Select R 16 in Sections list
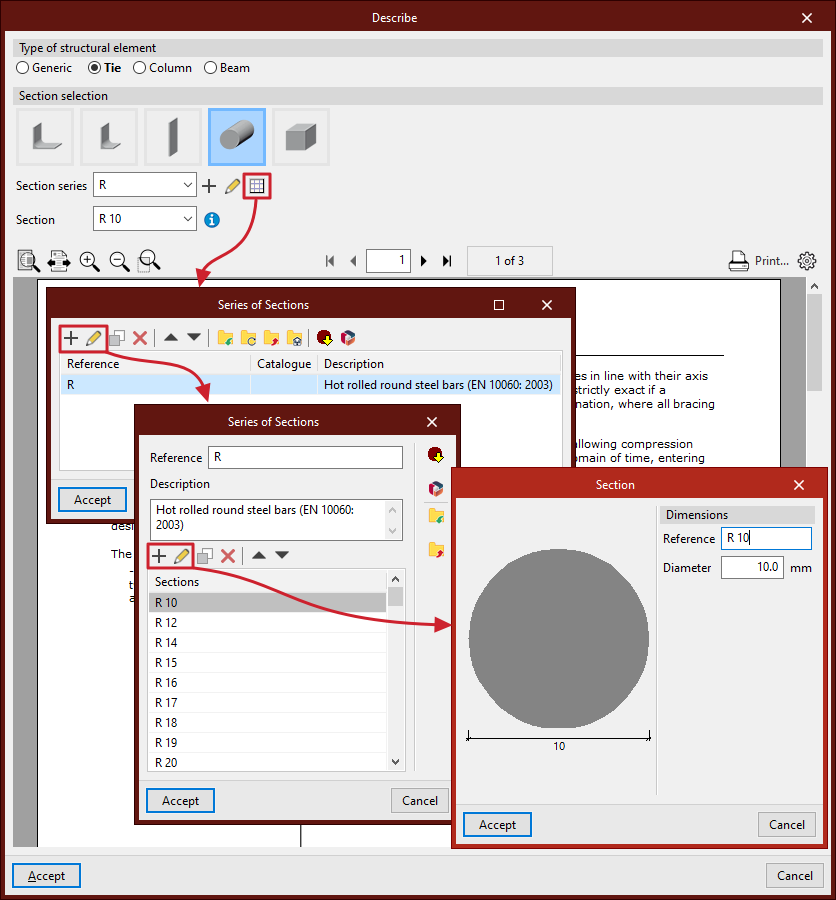The width and height of the screenshot is (836, 900). pos(268,682)
